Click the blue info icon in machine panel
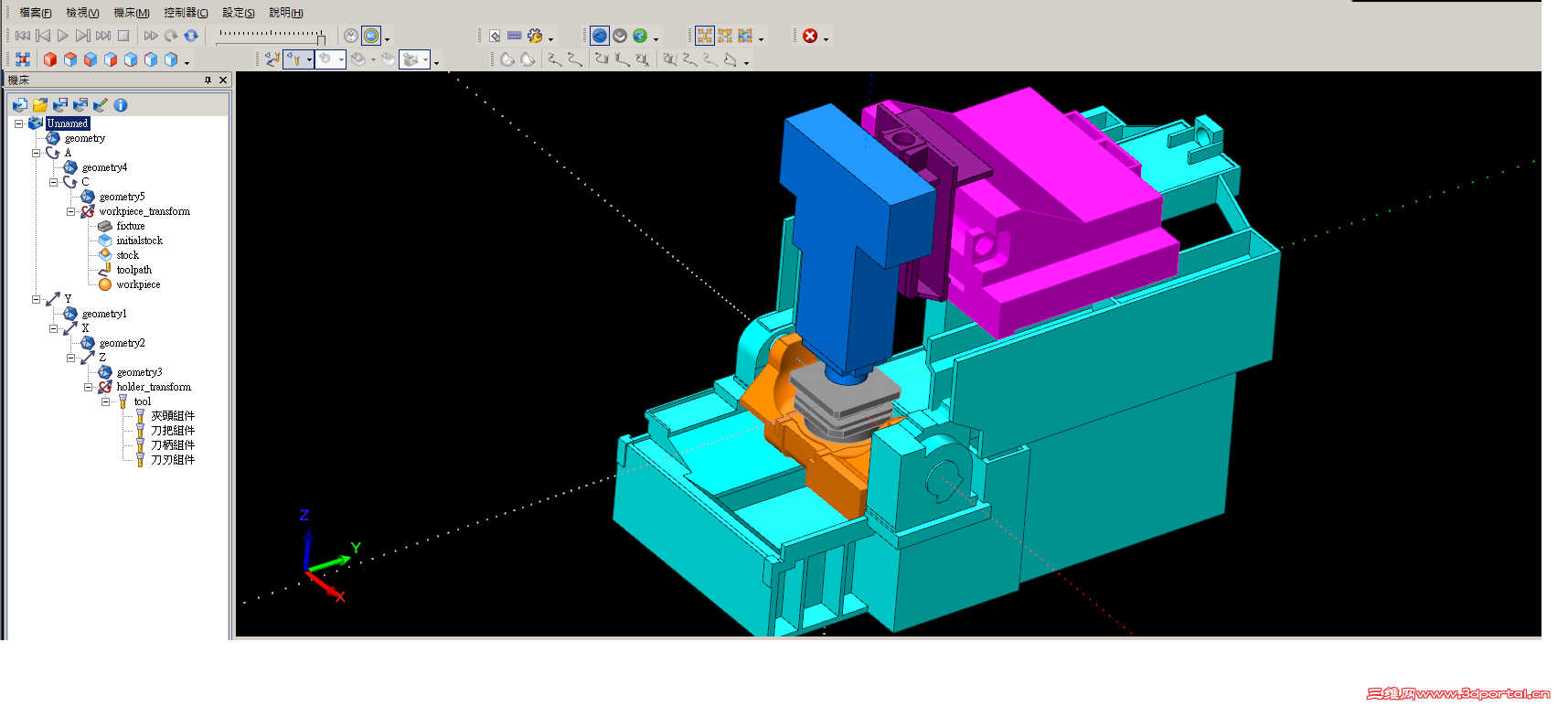 [x=121, y=105]
